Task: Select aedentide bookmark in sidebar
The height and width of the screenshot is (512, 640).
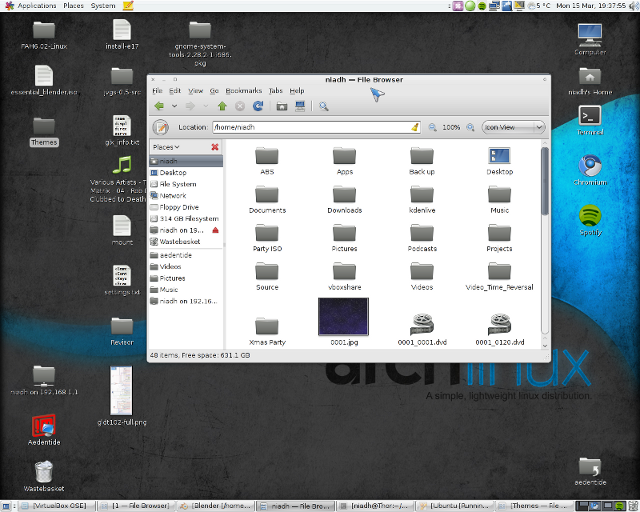Action: [x=186, y=255]
